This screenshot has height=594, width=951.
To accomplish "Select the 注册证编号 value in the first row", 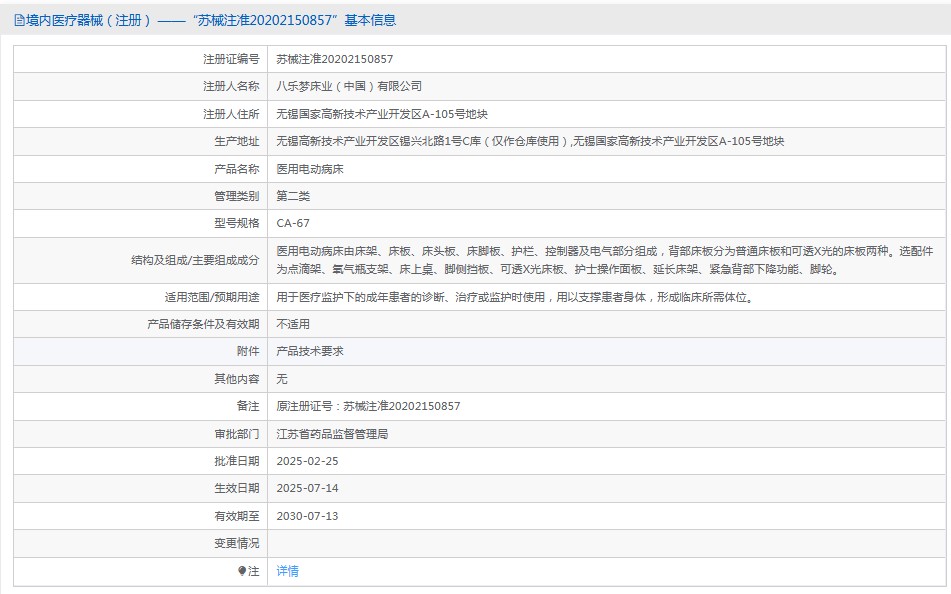I will click(334, 59).
